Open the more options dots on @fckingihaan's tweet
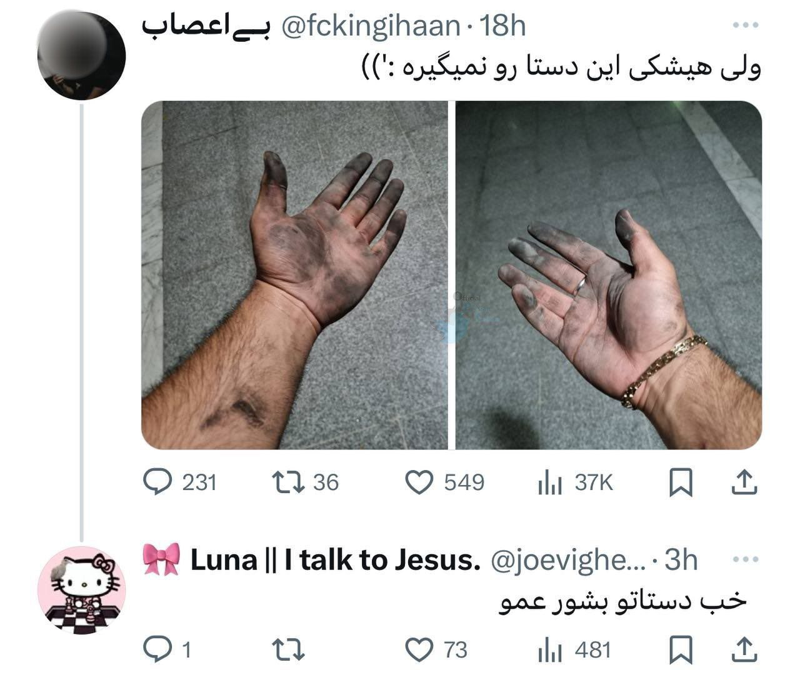Image resolution: width=800 pixels, height=680 pixels. 745,24
